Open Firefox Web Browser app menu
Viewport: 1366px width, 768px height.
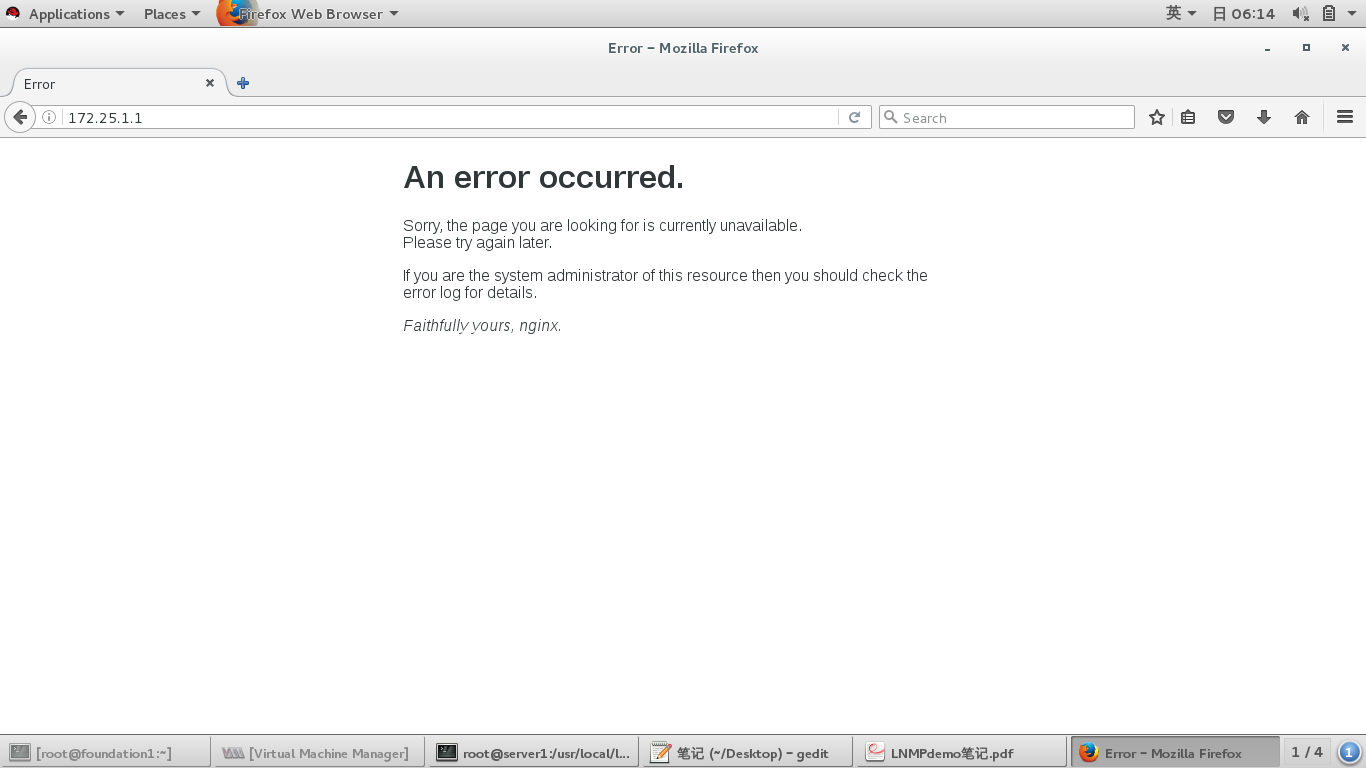click(308, 14)
